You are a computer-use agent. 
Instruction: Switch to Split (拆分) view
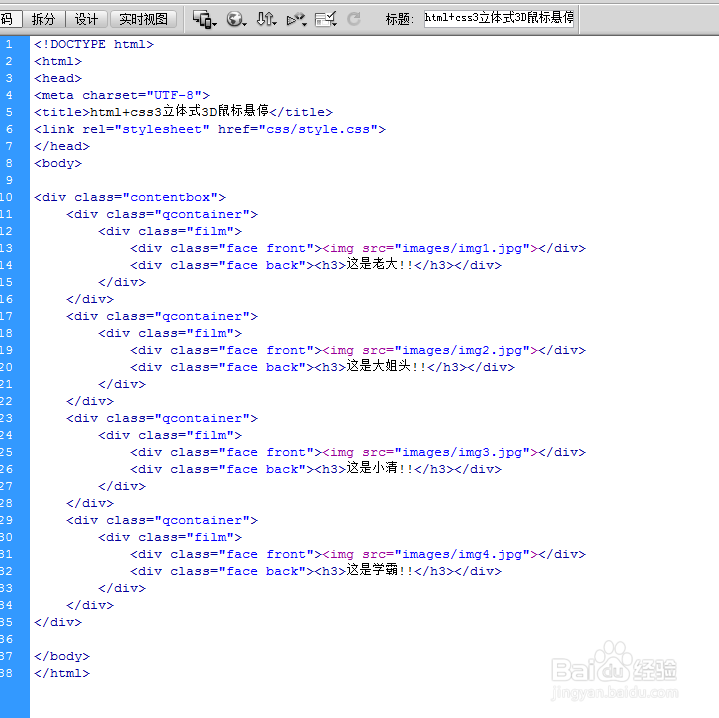pos(43,19)
